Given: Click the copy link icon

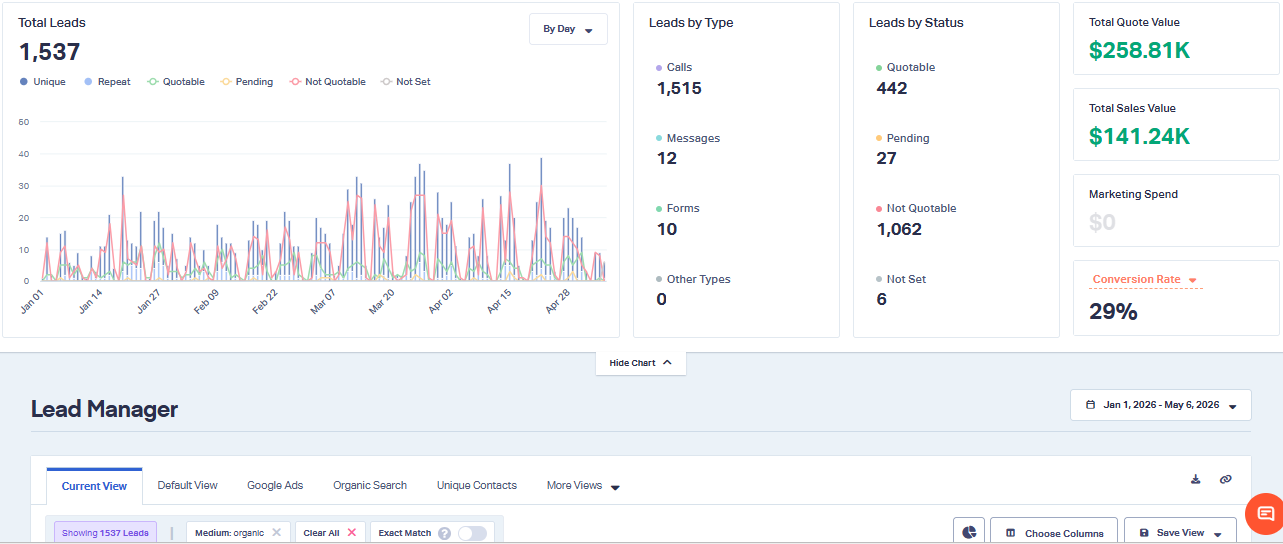Looking at the screenshot, I should pyautogui.click(x=1225, y=479).
